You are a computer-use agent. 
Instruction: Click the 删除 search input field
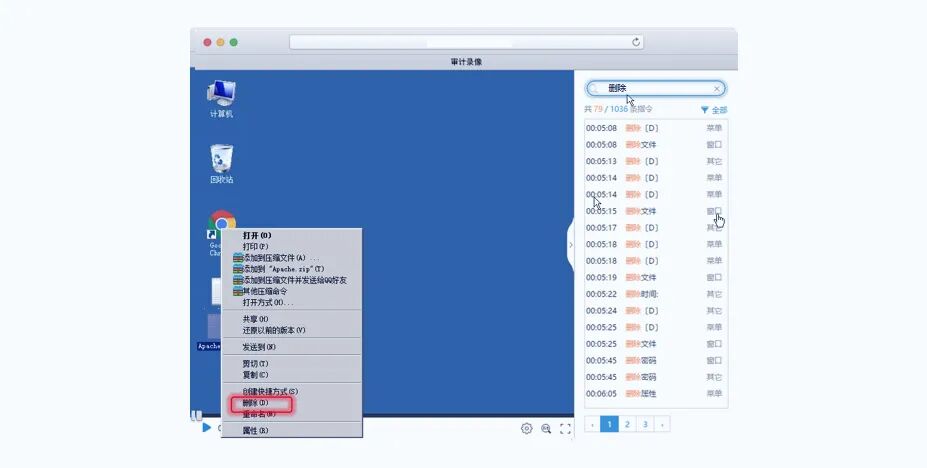[655, 89]
